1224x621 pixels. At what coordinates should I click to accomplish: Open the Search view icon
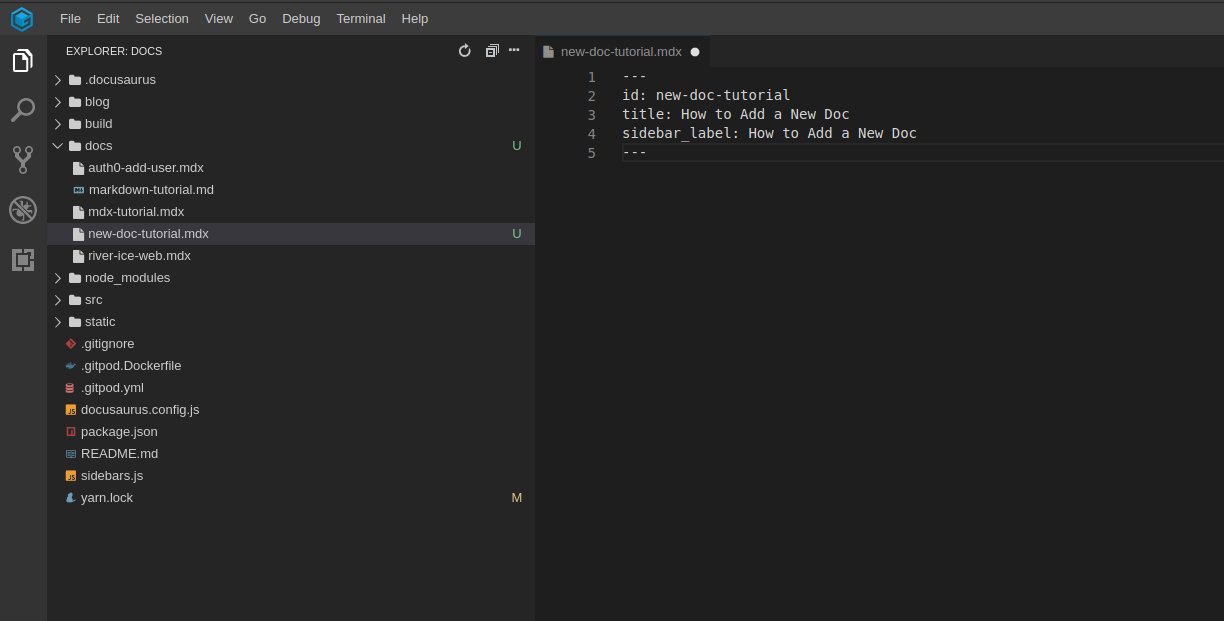click(22, 110)
